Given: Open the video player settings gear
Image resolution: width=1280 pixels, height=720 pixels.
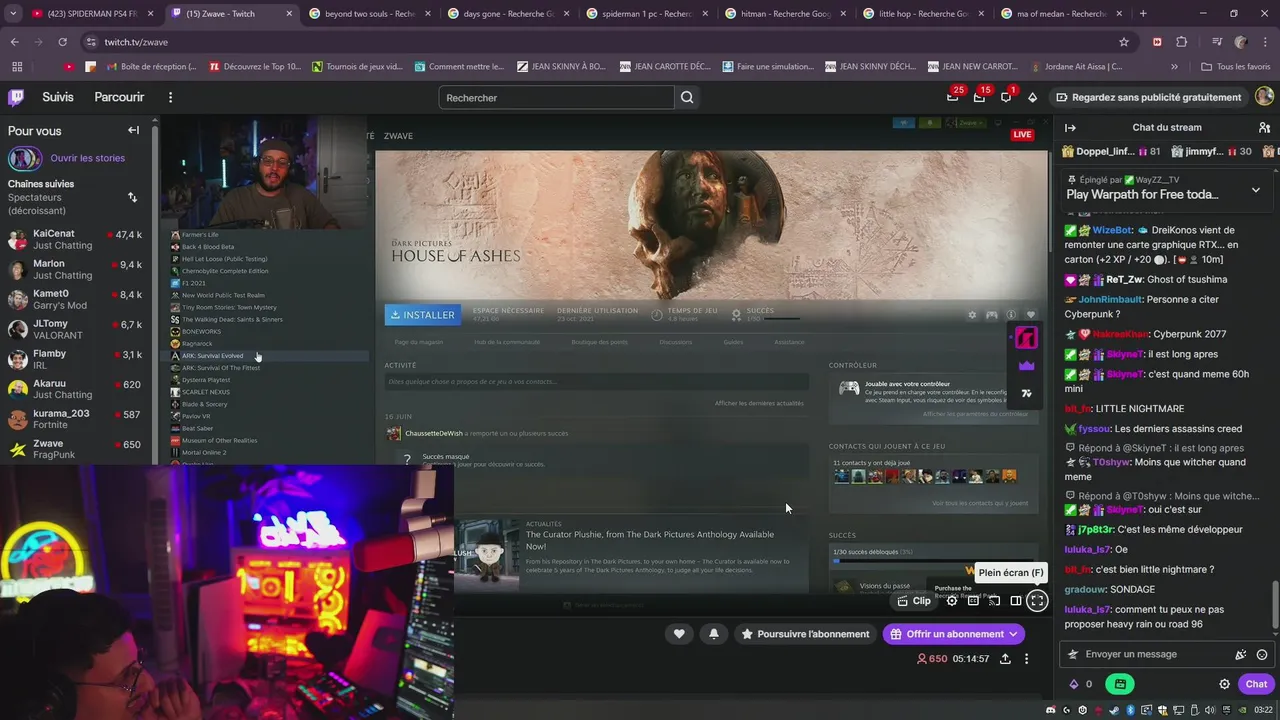Looking at the screenshot, I should (x=952, y=601).
